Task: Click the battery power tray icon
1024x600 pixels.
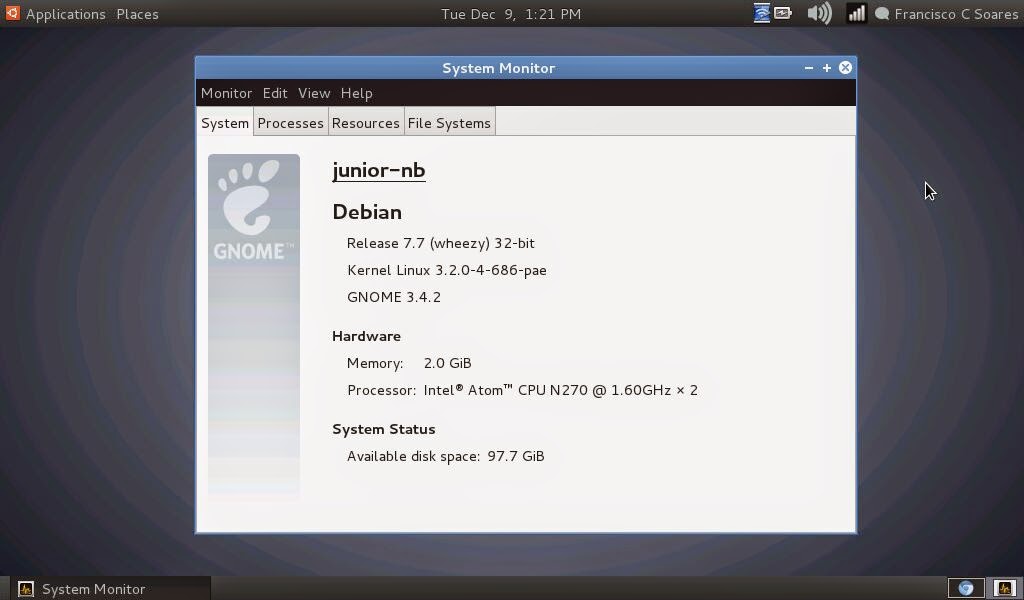Action: [783, 12]
